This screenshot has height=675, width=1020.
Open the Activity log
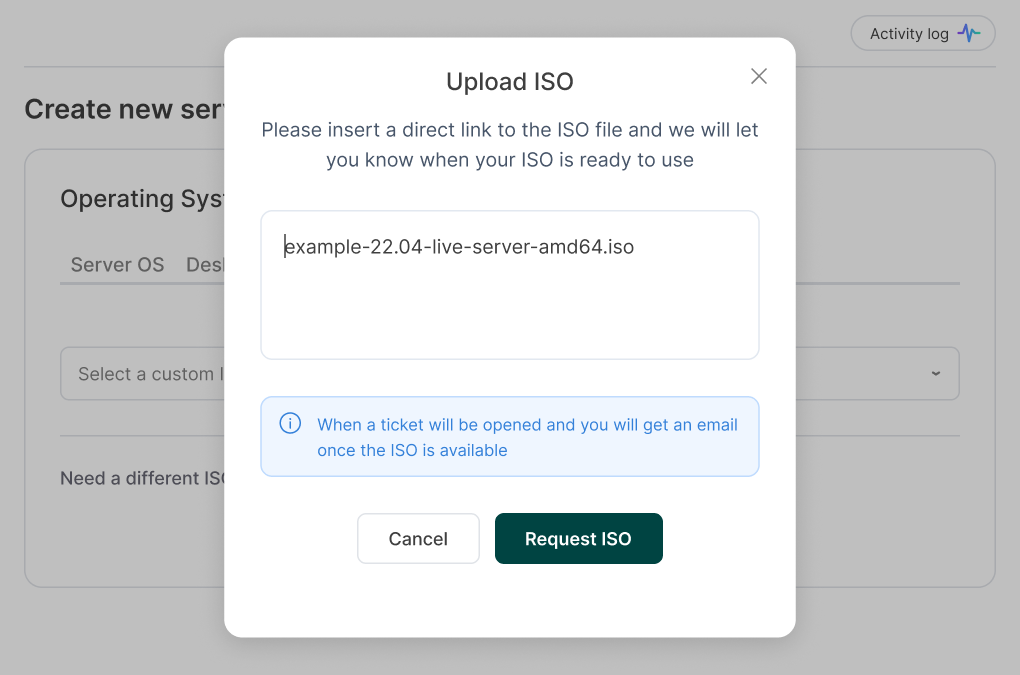tap(922, 33)
